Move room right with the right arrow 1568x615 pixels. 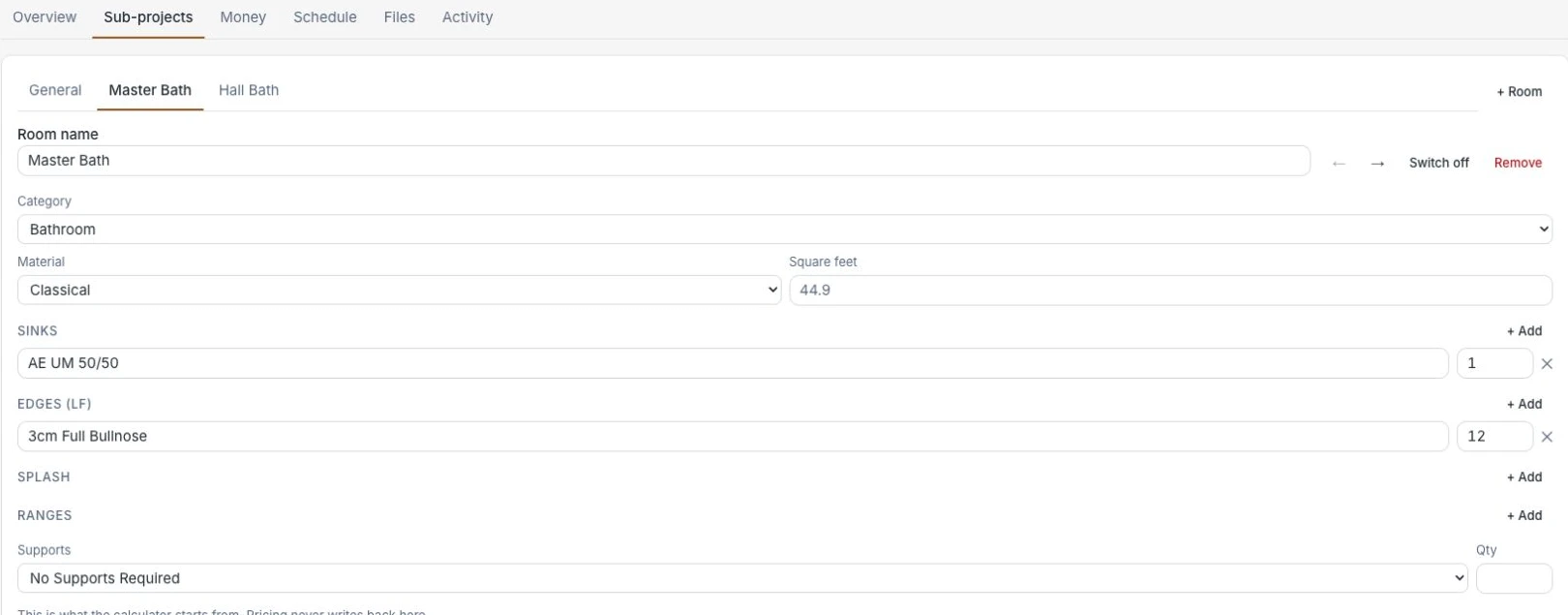pyautogui.click(x=1377, y=164)
